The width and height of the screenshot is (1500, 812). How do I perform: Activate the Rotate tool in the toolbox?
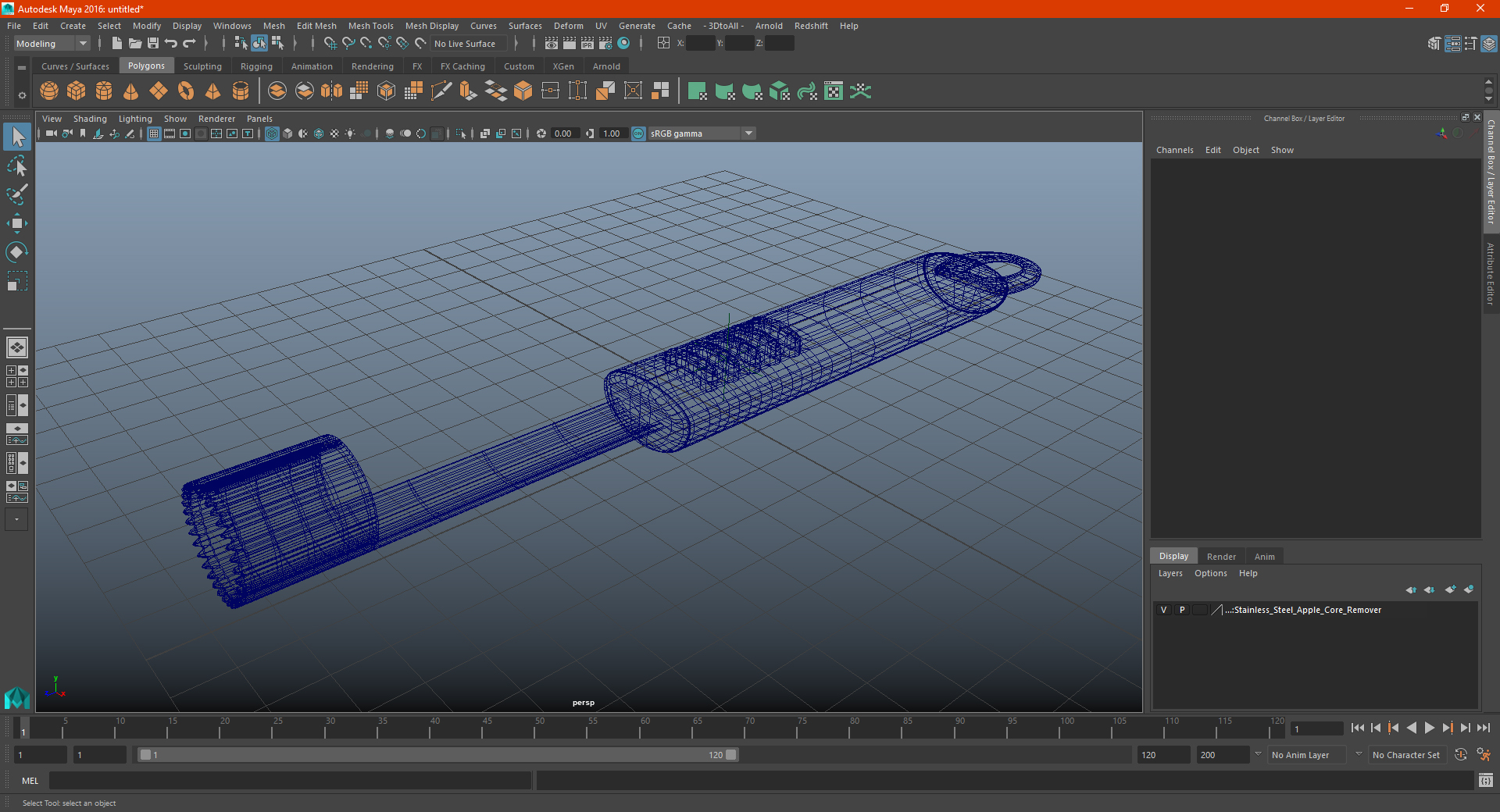[16, 252]
